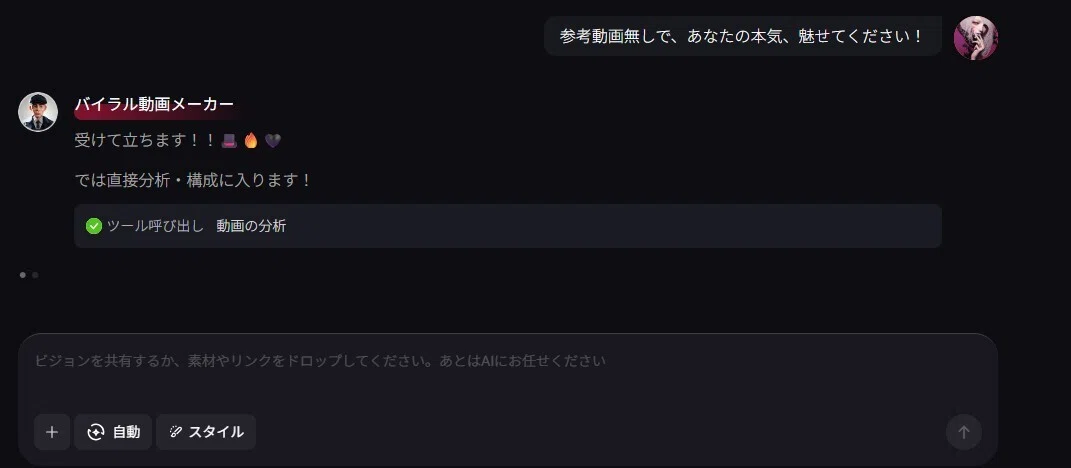
Task: Click the green checkmark on tool call
Action: point(94,226)
